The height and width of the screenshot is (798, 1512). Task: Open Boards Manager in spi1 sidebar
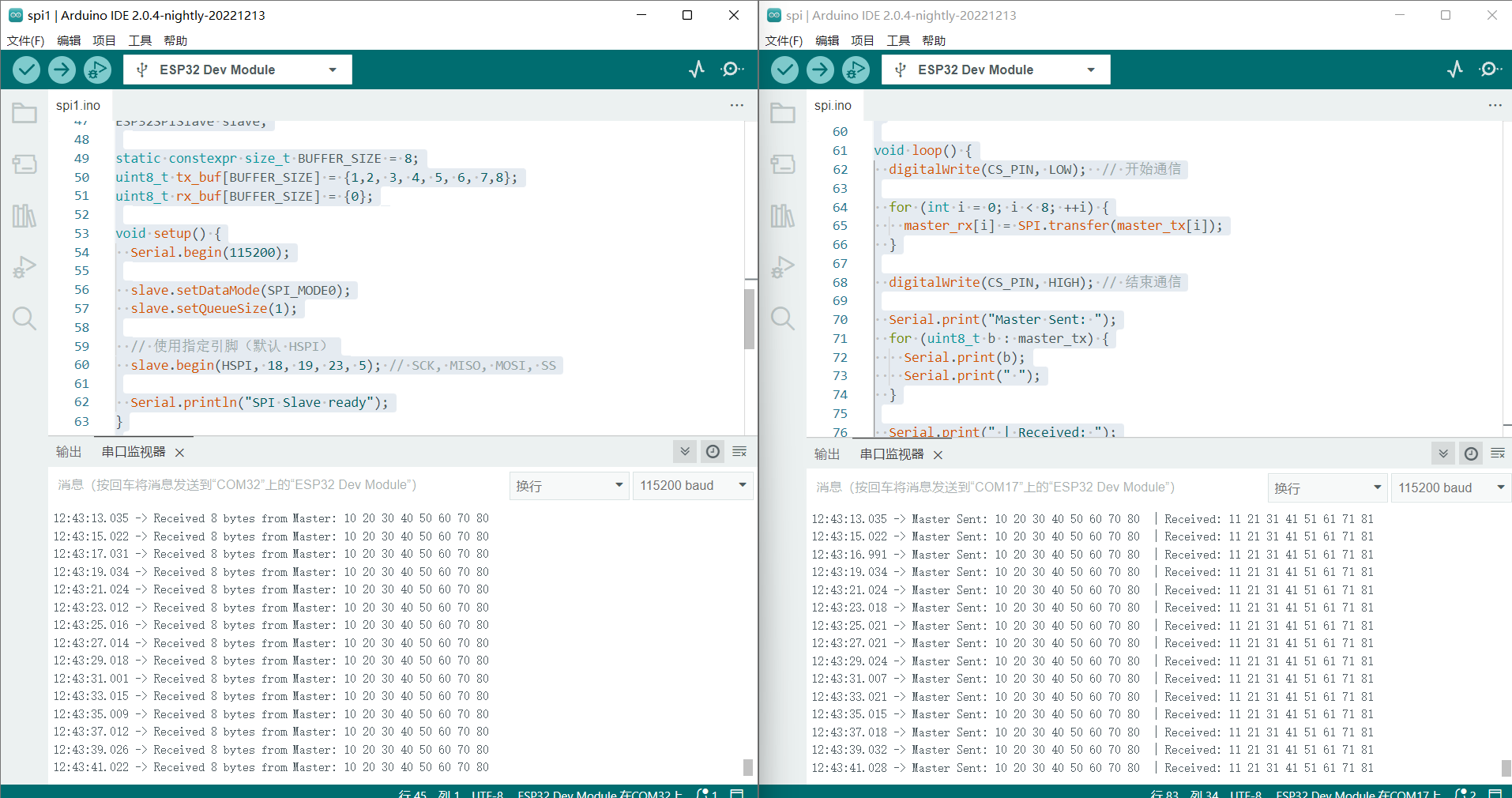24,164
